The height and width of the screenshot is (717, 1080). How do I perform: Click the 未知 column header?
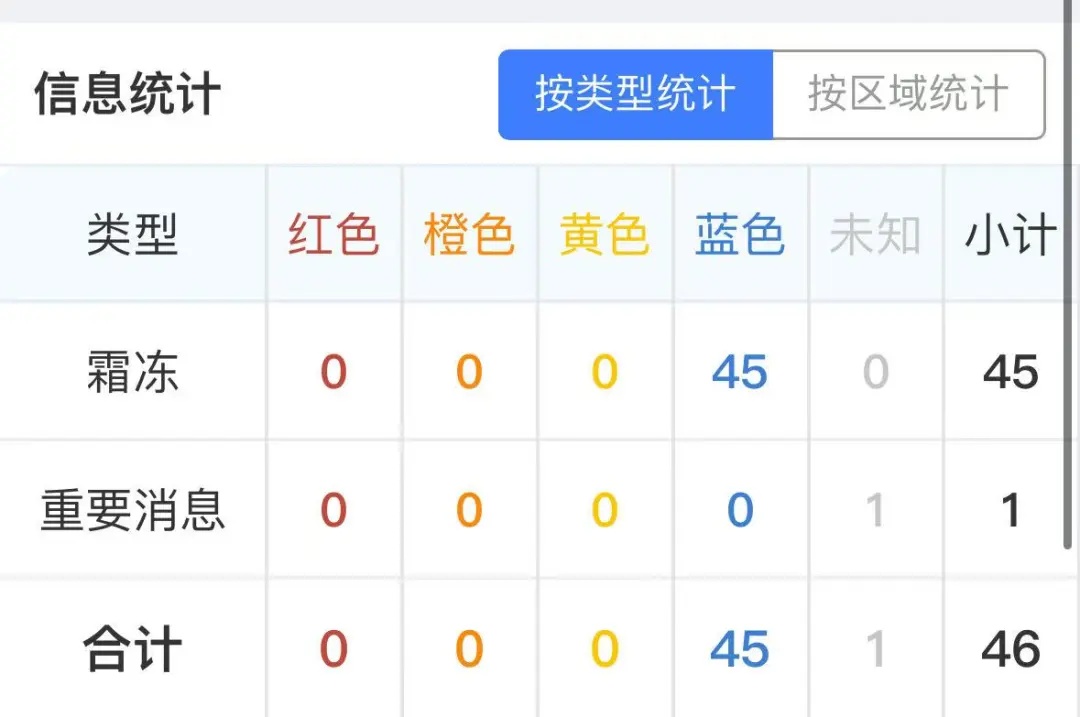875,234
